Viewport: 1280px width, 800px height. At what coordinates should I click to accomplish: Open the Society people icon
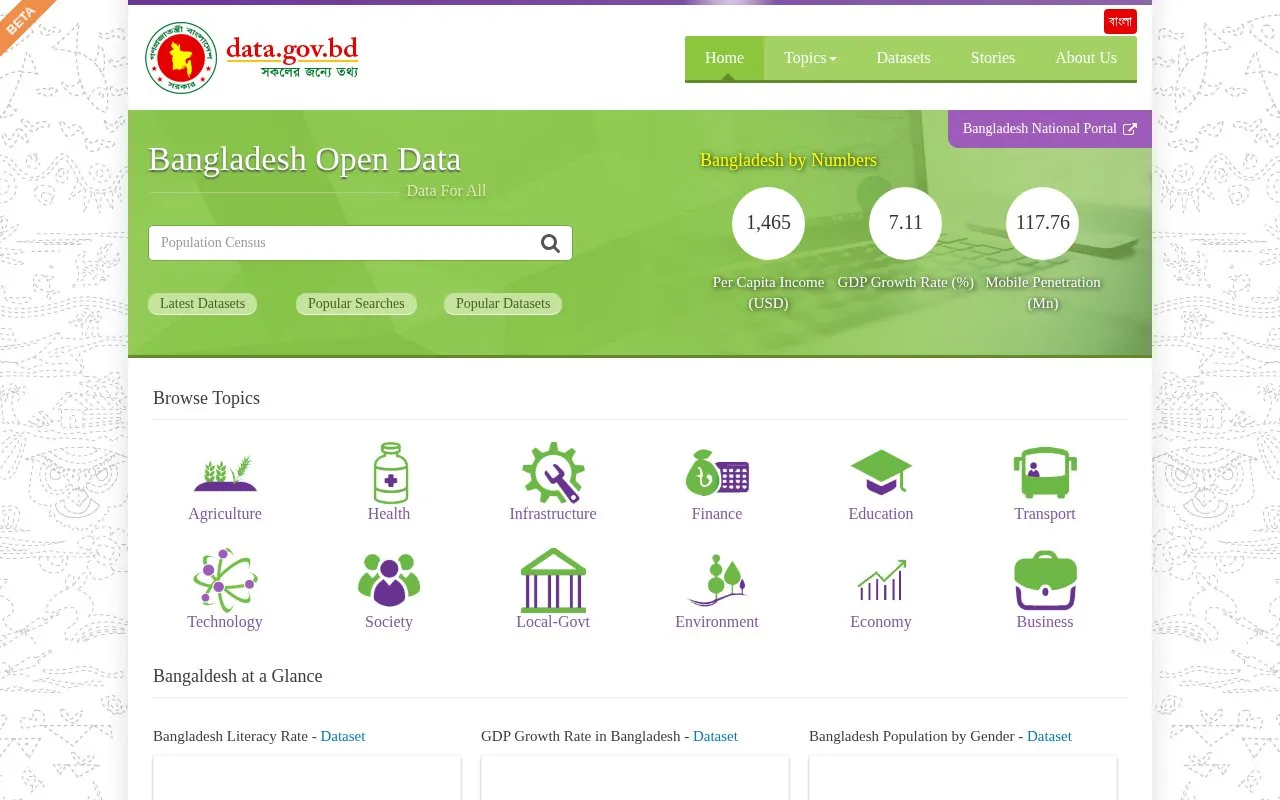tap(389, 580)
